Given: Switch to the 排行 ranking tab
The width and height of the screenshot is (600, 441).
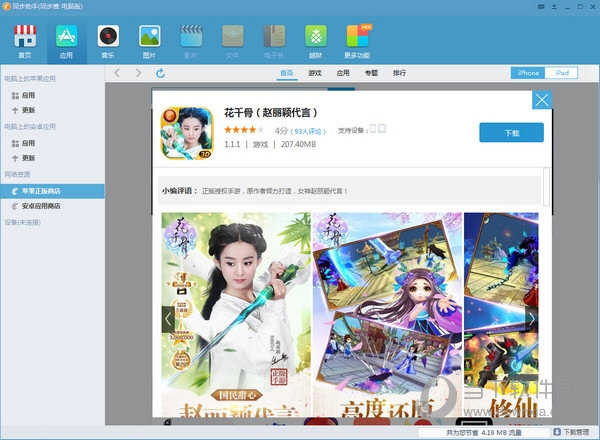Looking at the screenshot, I should tap(399, 73).
